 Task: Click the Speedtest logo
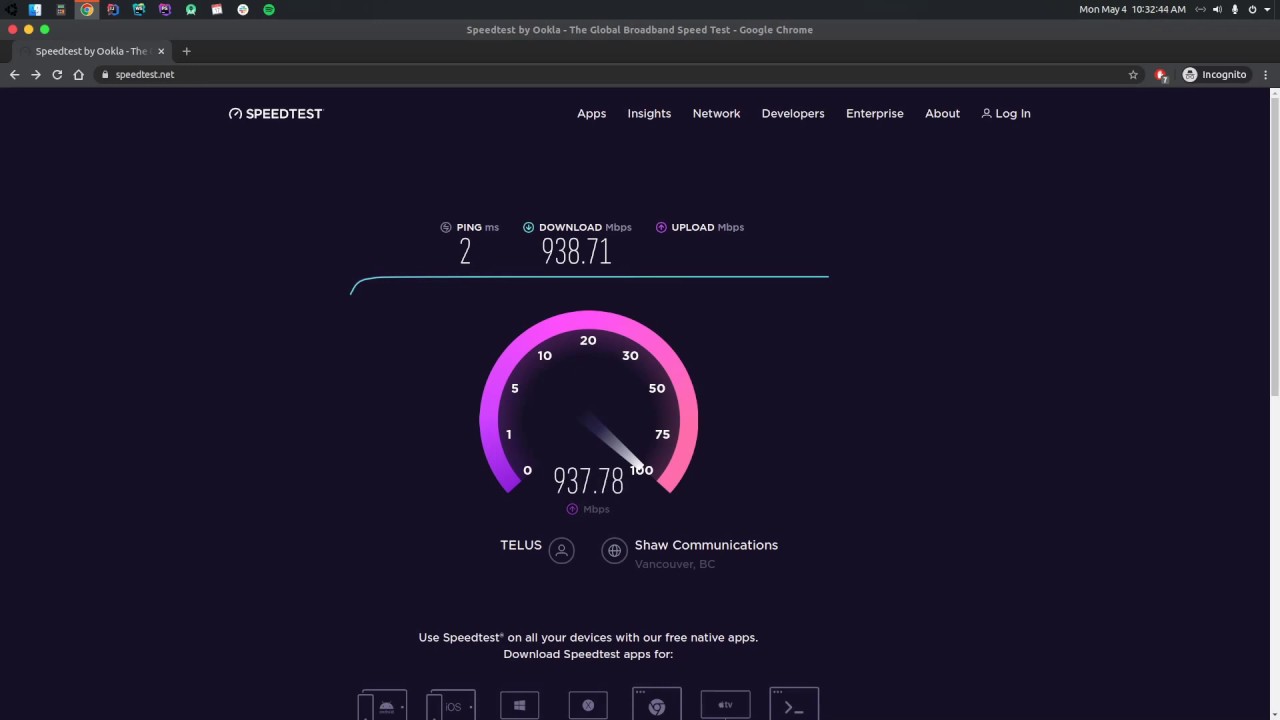tap(276, 114)
